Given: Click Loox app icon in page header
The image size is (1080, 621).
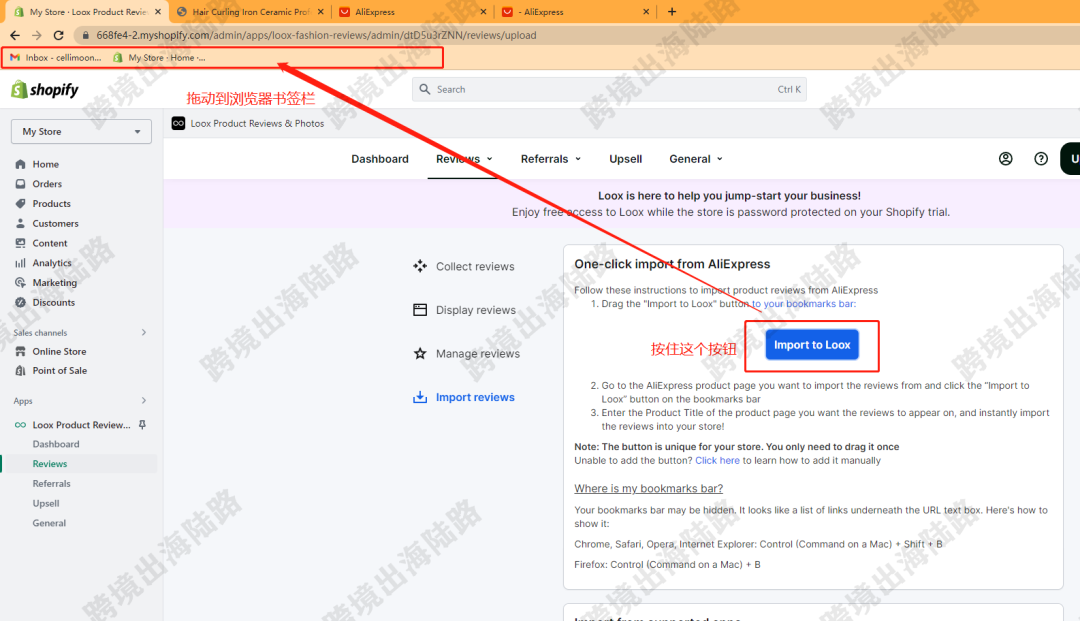Looking at the screenshot, I should pyautogui.click(x=178, y=123).
